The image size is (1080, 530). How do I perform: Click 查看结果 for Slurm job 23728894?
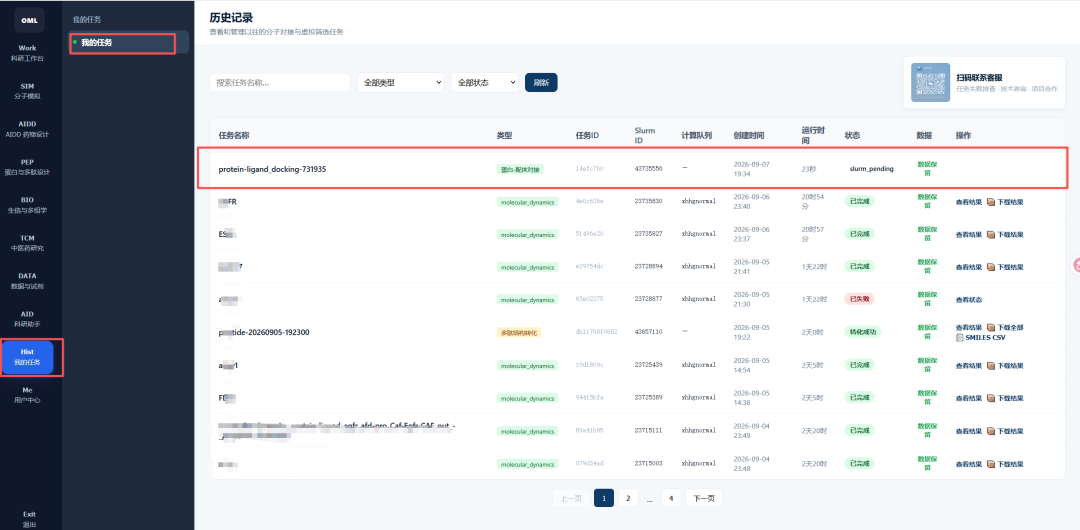968,267
